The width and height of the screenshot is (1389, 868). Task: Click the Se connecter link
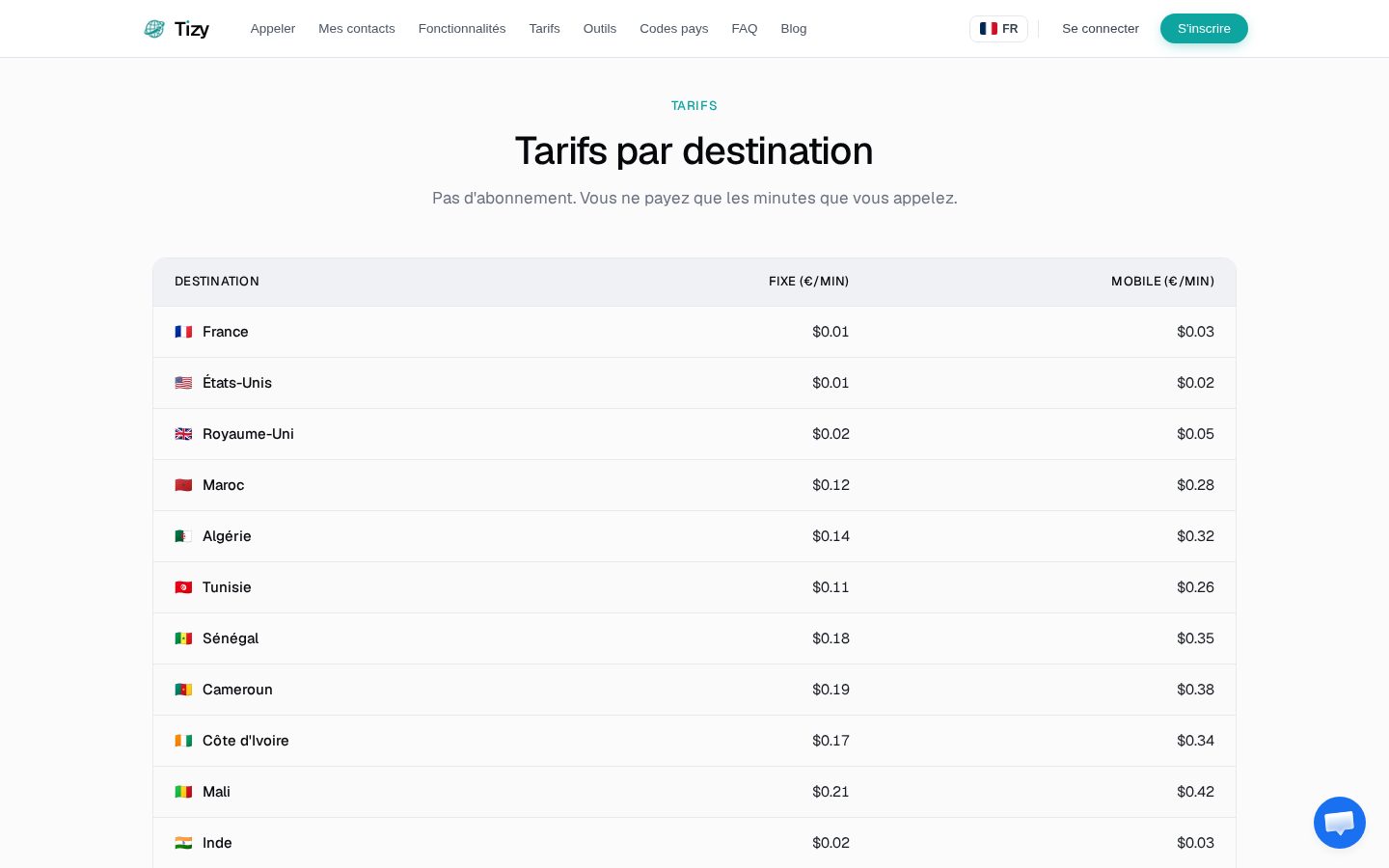coord(1101,29)
